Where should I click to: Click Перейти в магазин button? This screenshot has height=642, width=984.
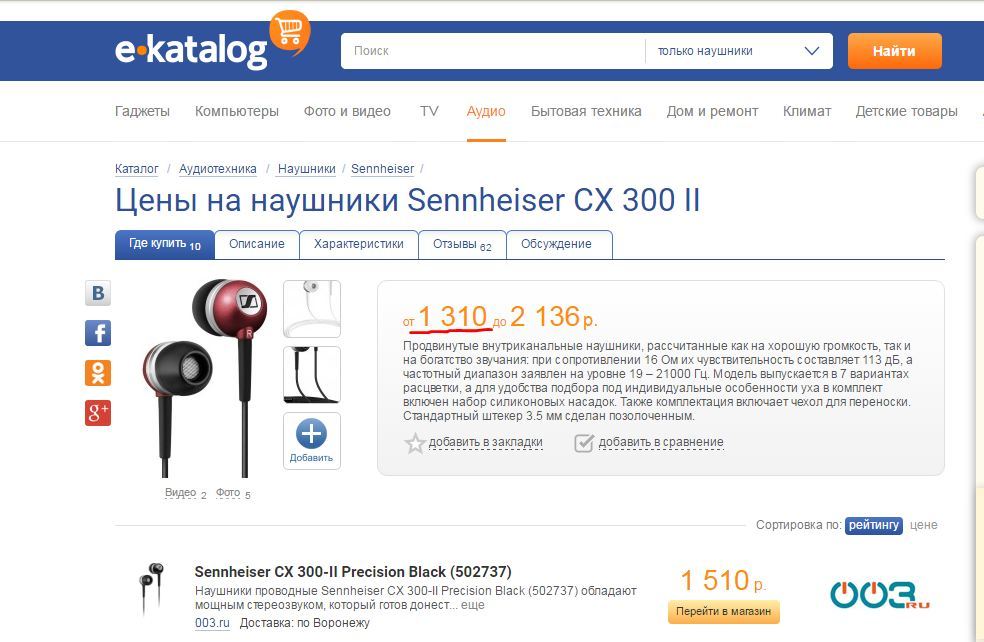[724, 611]
